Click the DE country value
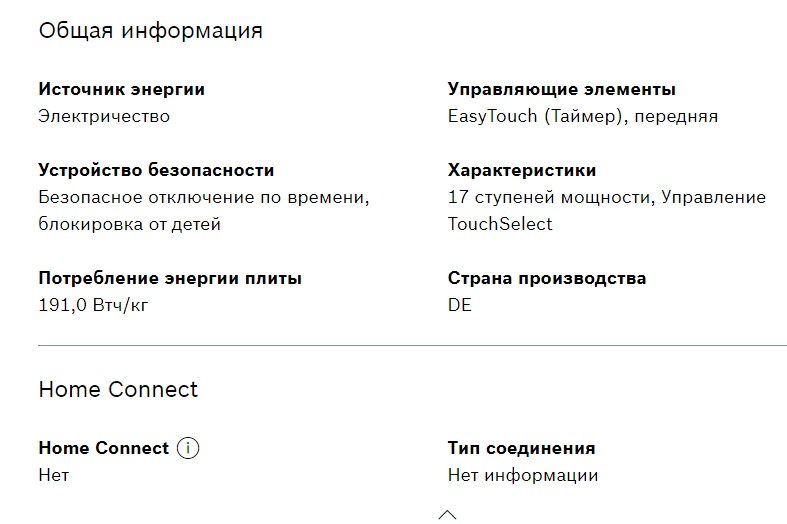This screenshot has width=787, height=524. point(459,305)
